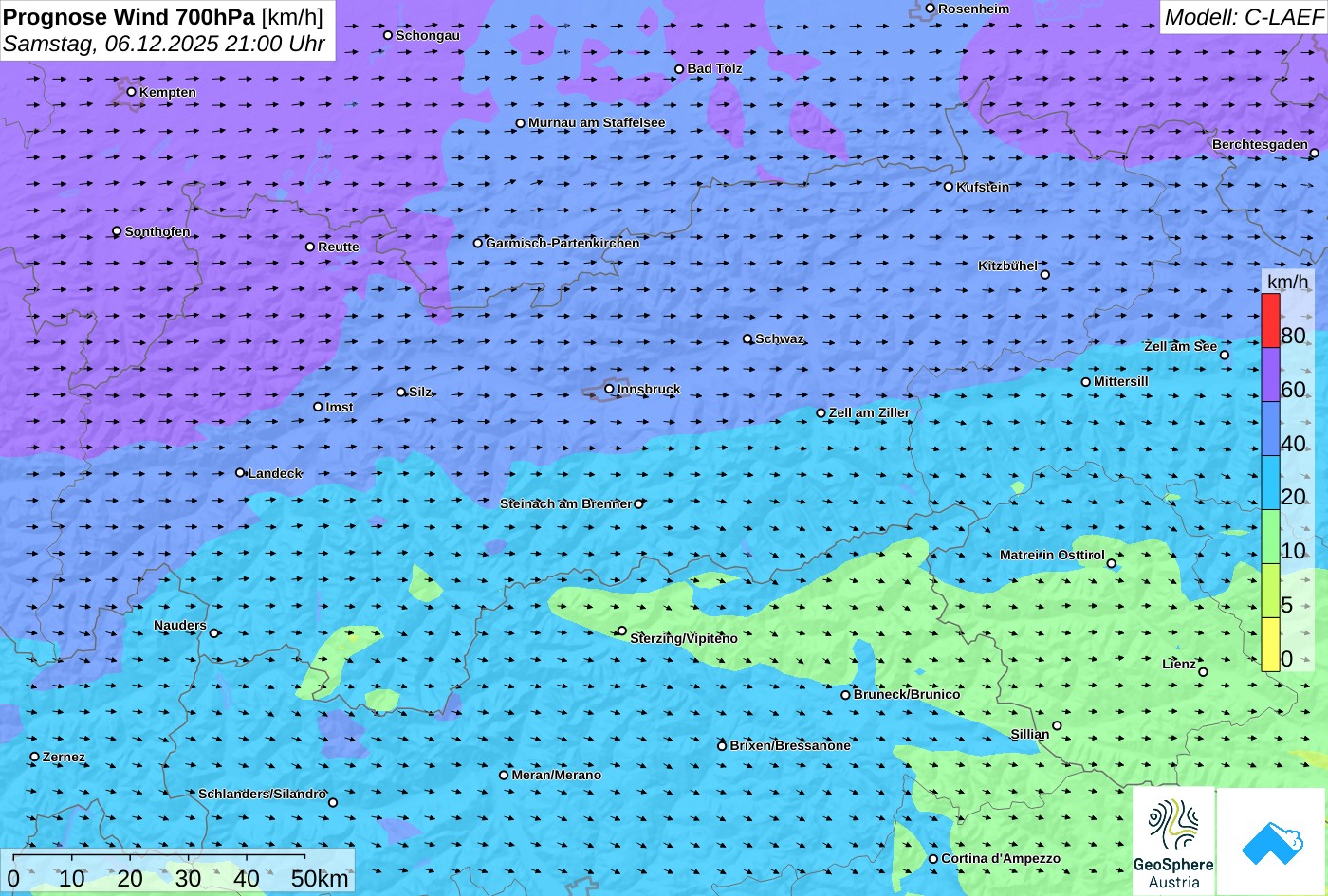Viewport: 1328px width, 896px height.
Task: Click the Kempten city marker
Action: tap(132, 92)
